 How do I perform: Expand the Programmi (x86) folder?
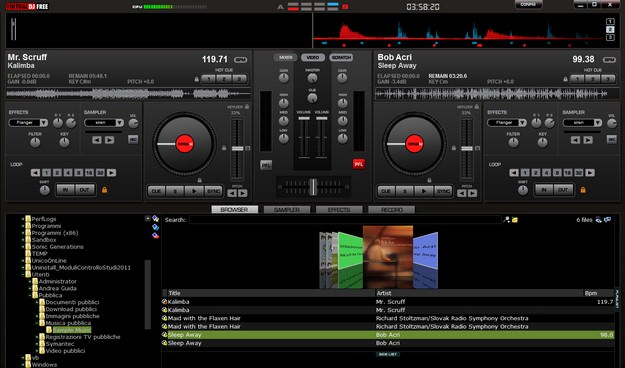23,233
